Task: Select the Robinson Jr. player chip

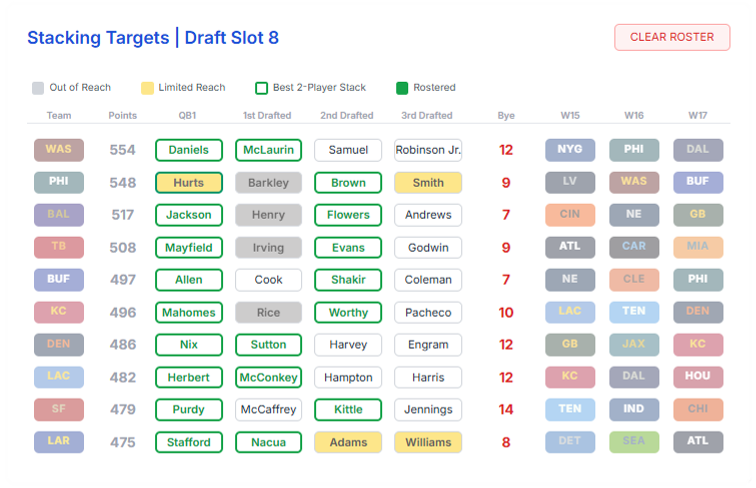Action: (x=428, y=150)
